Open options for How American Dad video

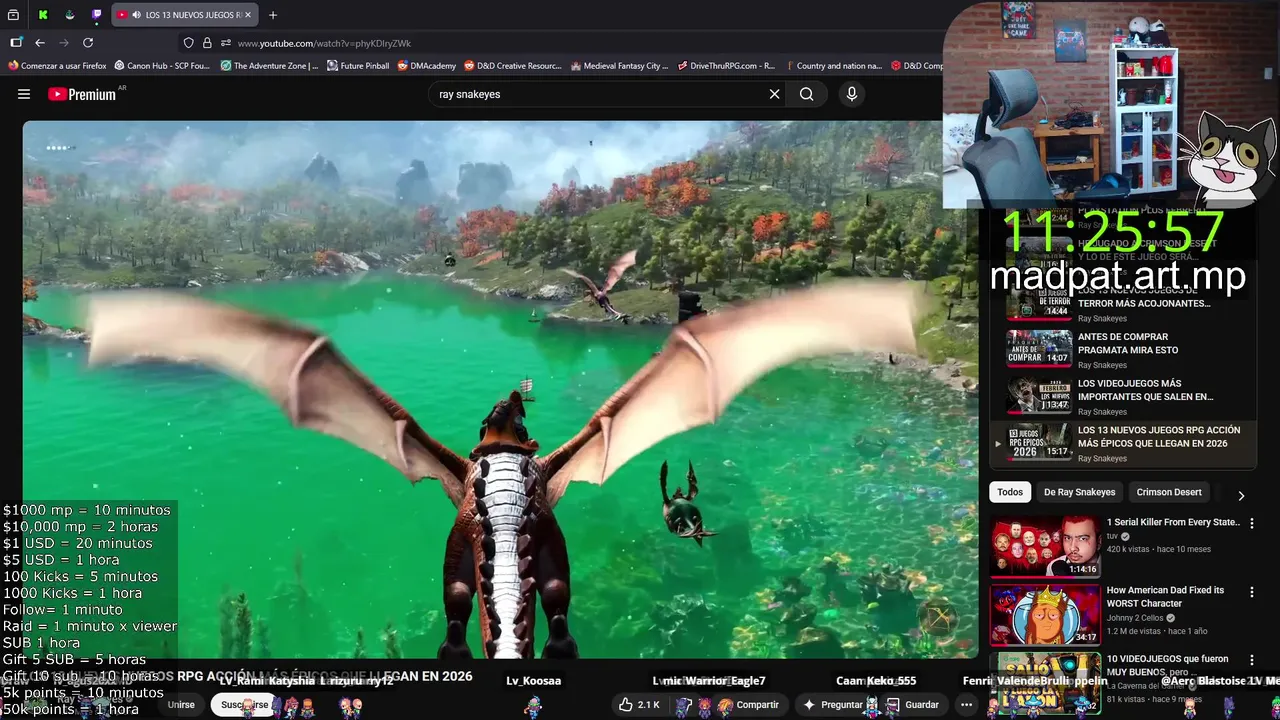coord(1251,591)
